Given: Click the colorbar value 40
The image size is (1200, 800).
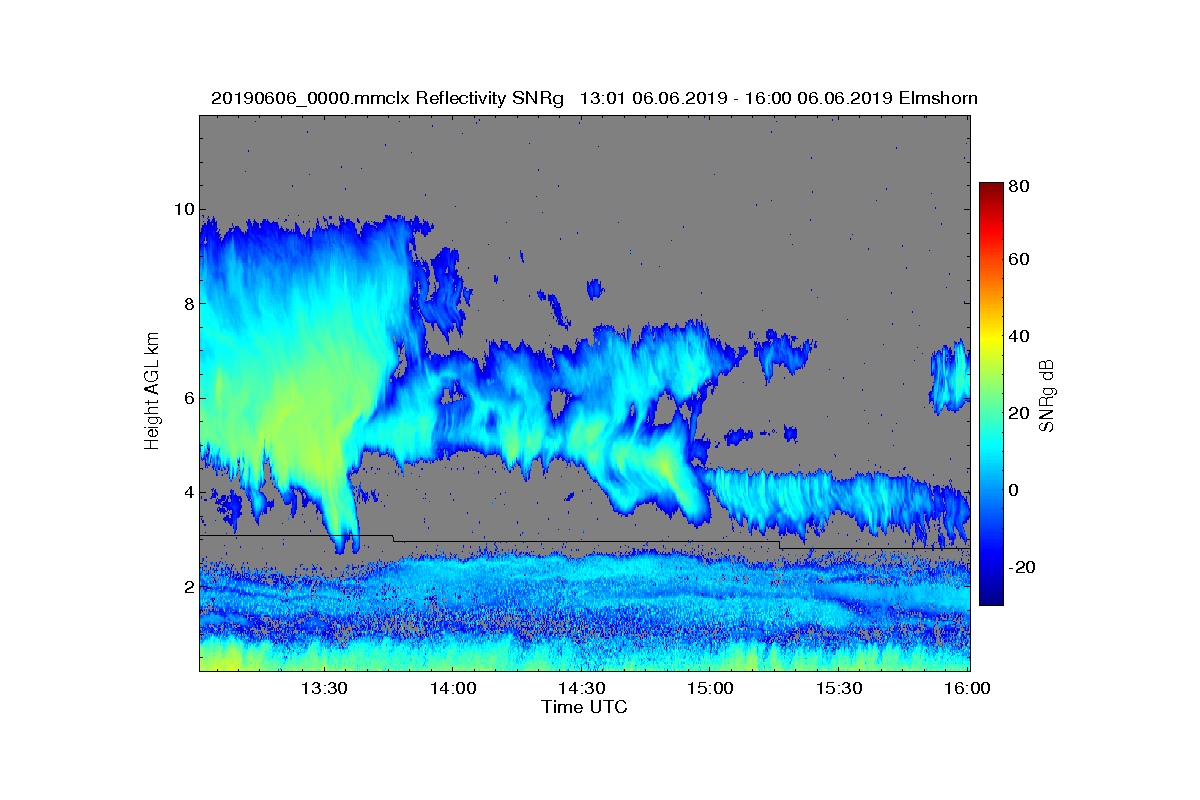Looking at the screenshot, I should 1020,336.
